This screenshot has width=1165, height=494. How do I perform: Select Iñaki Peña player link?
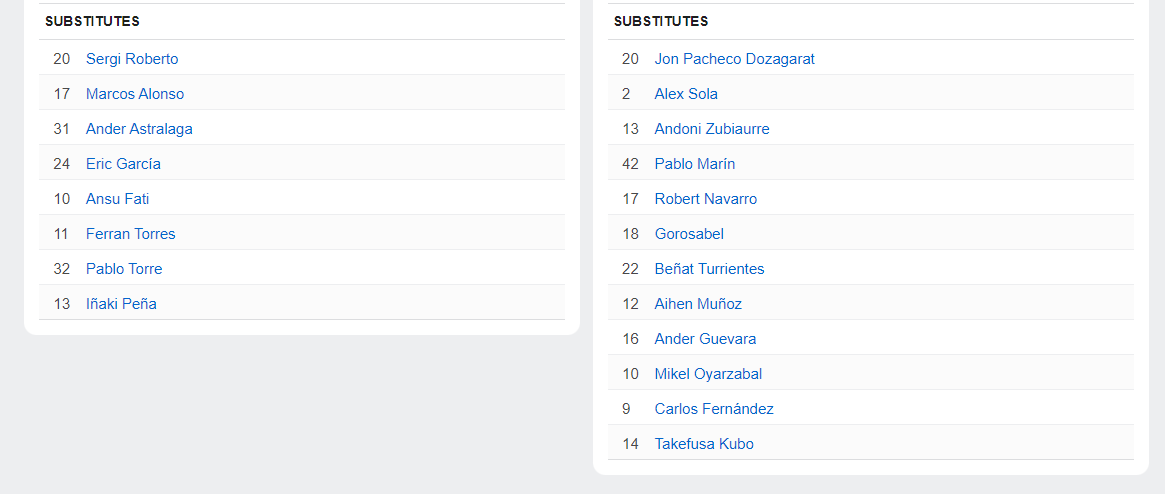[x=121, y=304]
